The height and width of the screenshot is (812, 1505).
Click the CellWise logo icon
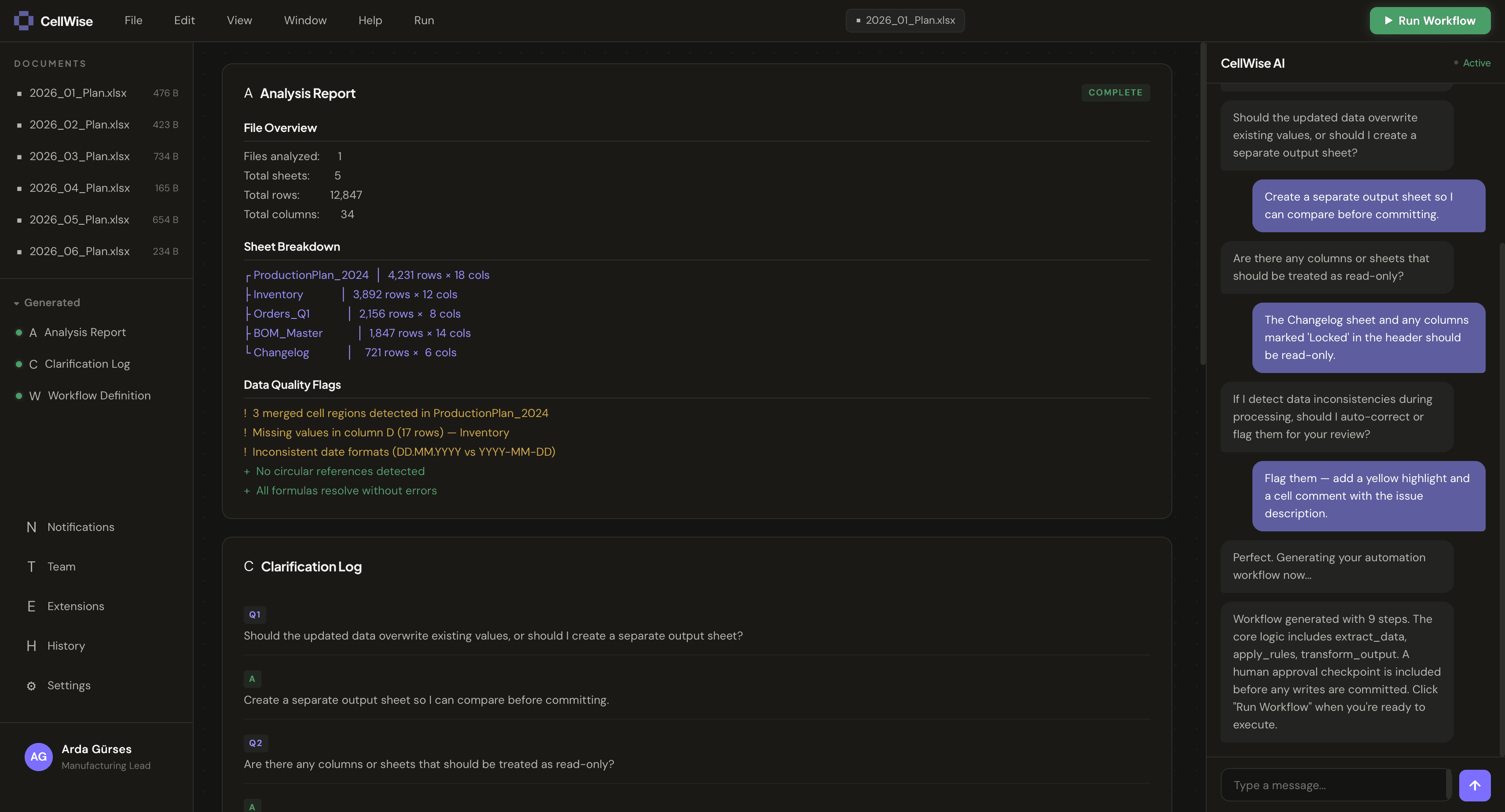[x=23, y=20]
